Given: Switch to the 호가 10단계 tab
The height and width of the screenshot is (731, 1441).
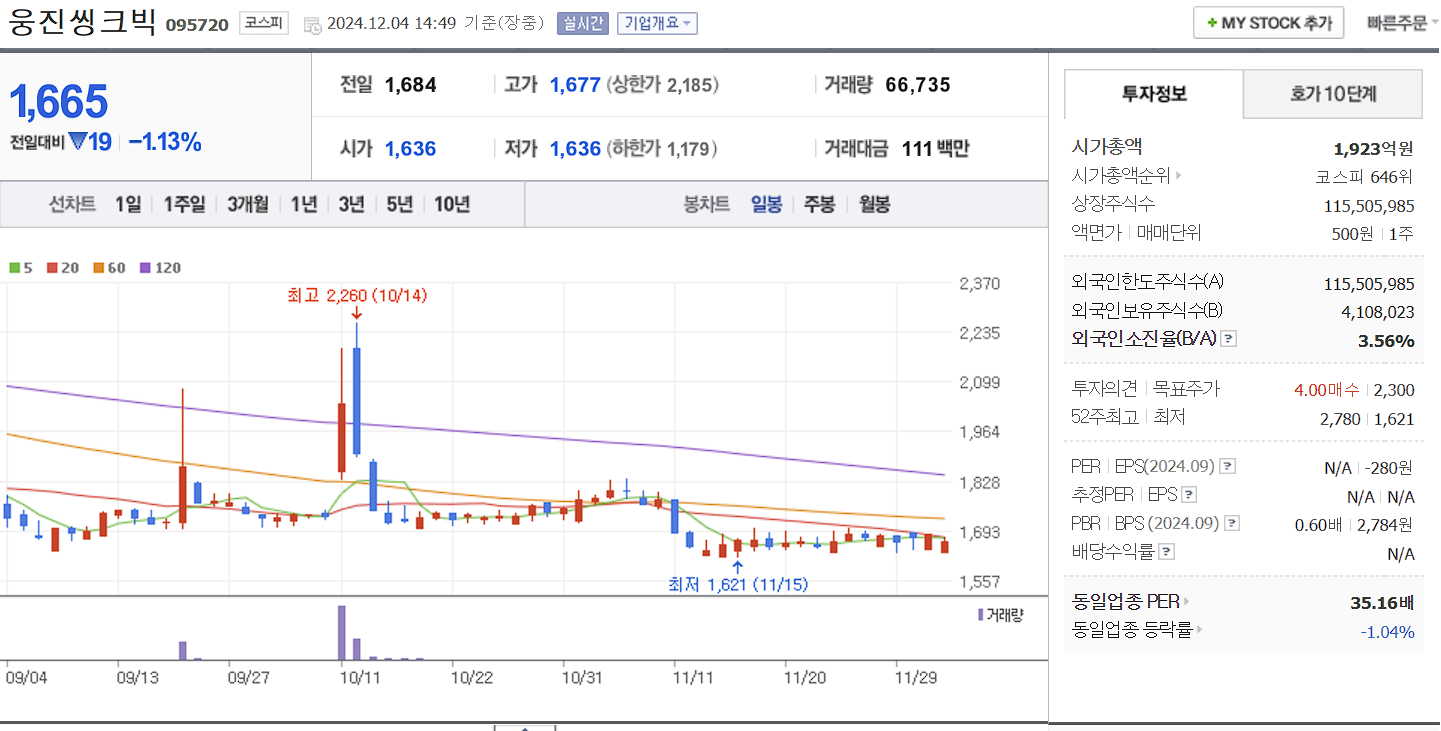Looking at the screenshot, I should (1333, 93).
